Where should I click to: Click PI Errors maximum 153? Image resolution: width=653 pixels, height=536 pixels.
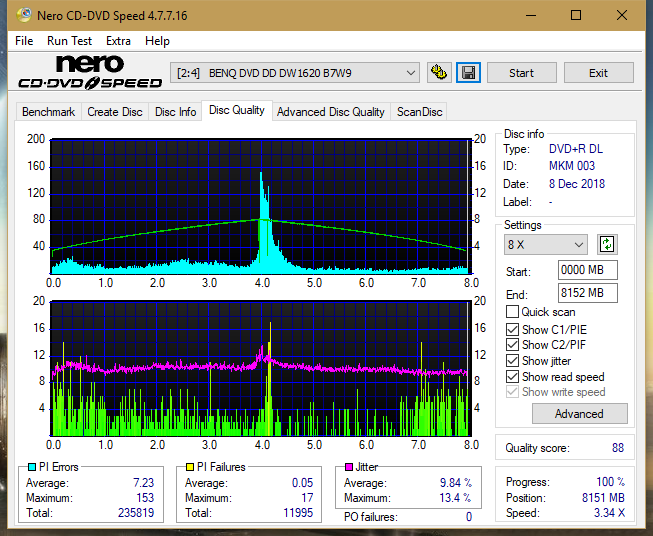[145, 498]
